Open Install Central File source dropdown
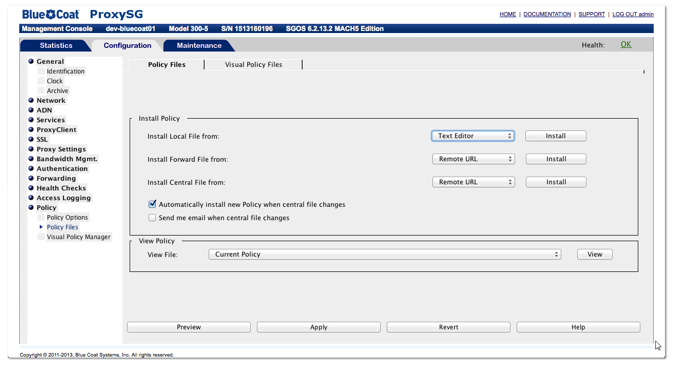Image resolution: width=675 pixels, height=366 pixels. (x=473, y=182)
